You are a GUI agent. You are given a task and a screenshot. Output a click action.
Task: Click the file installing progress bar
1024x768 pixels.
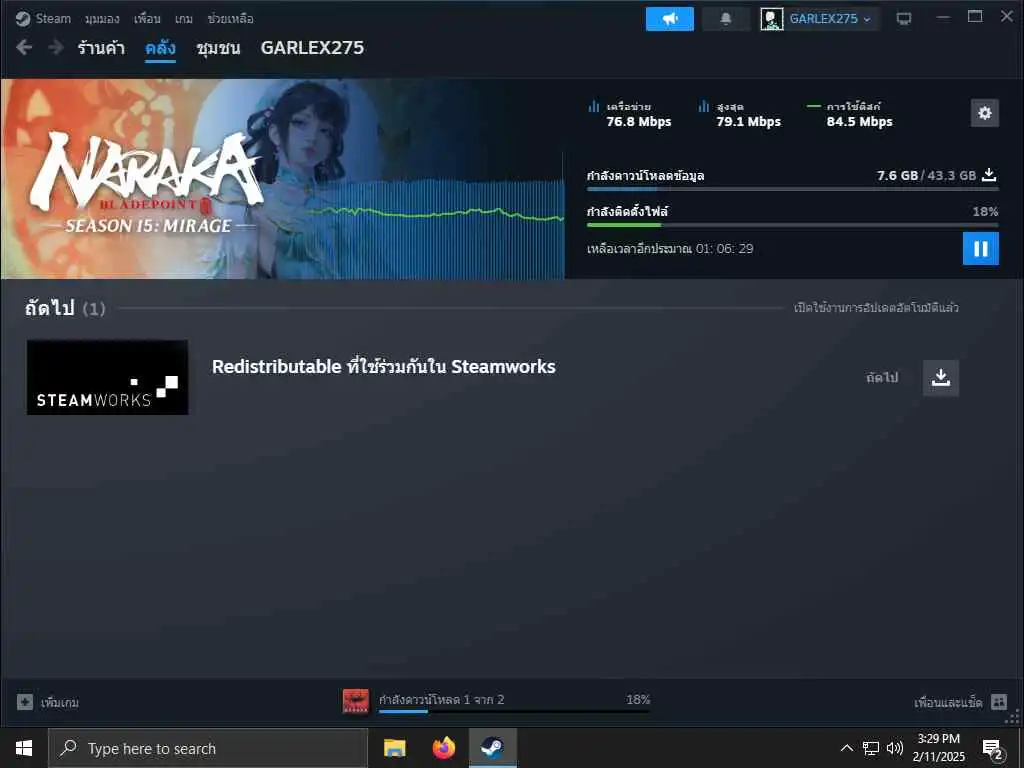tap(792, 225)
